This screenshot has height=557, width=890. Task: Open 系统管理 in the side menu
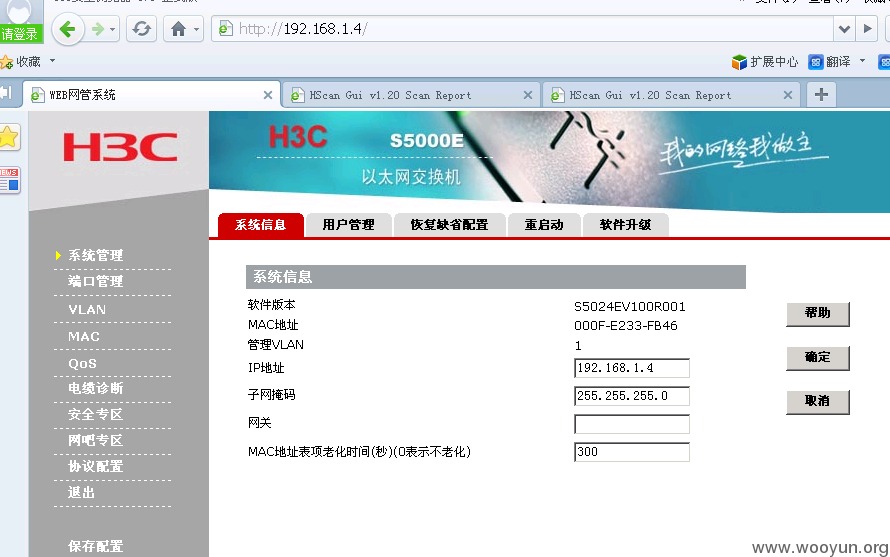(95, 256)
